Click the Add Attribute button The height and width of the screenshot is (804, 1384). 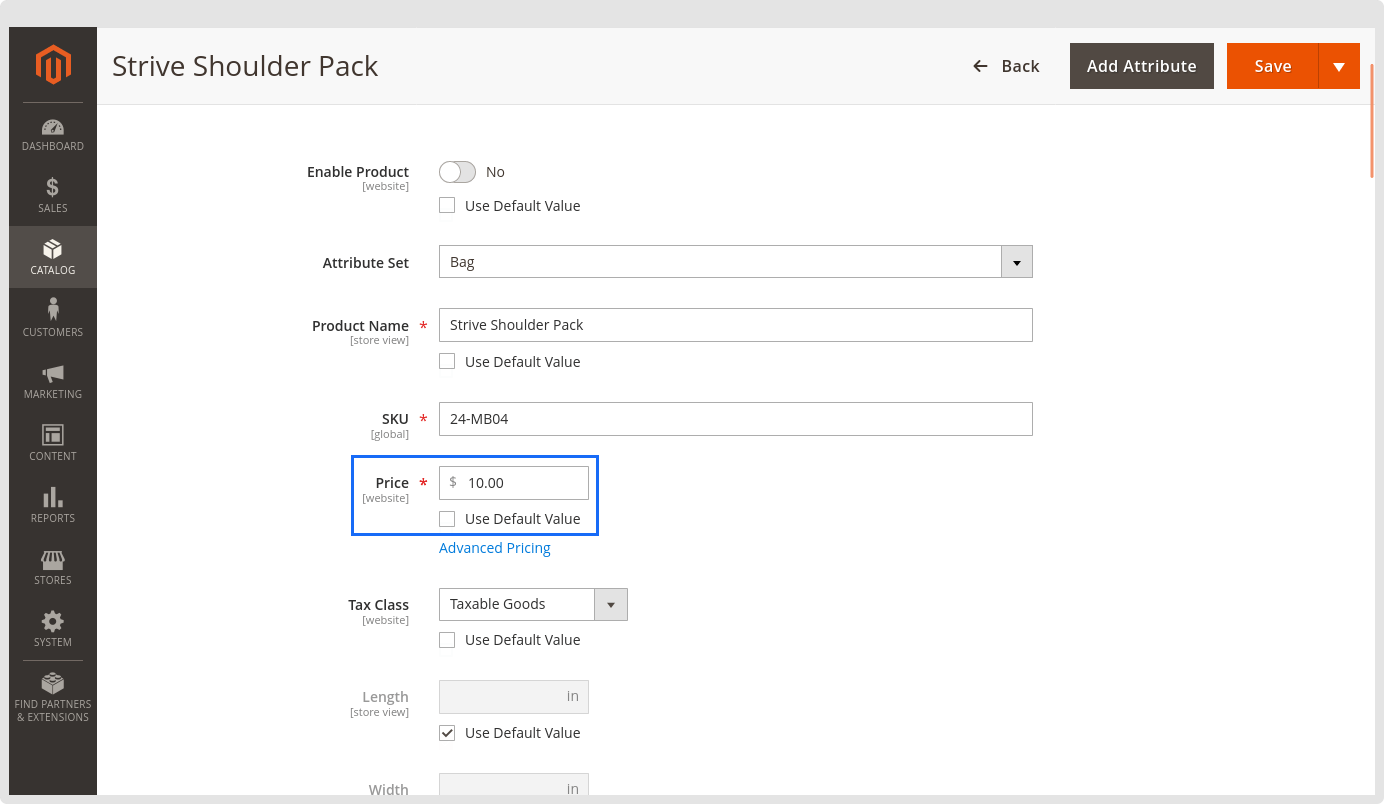[x=1141, y=66]
